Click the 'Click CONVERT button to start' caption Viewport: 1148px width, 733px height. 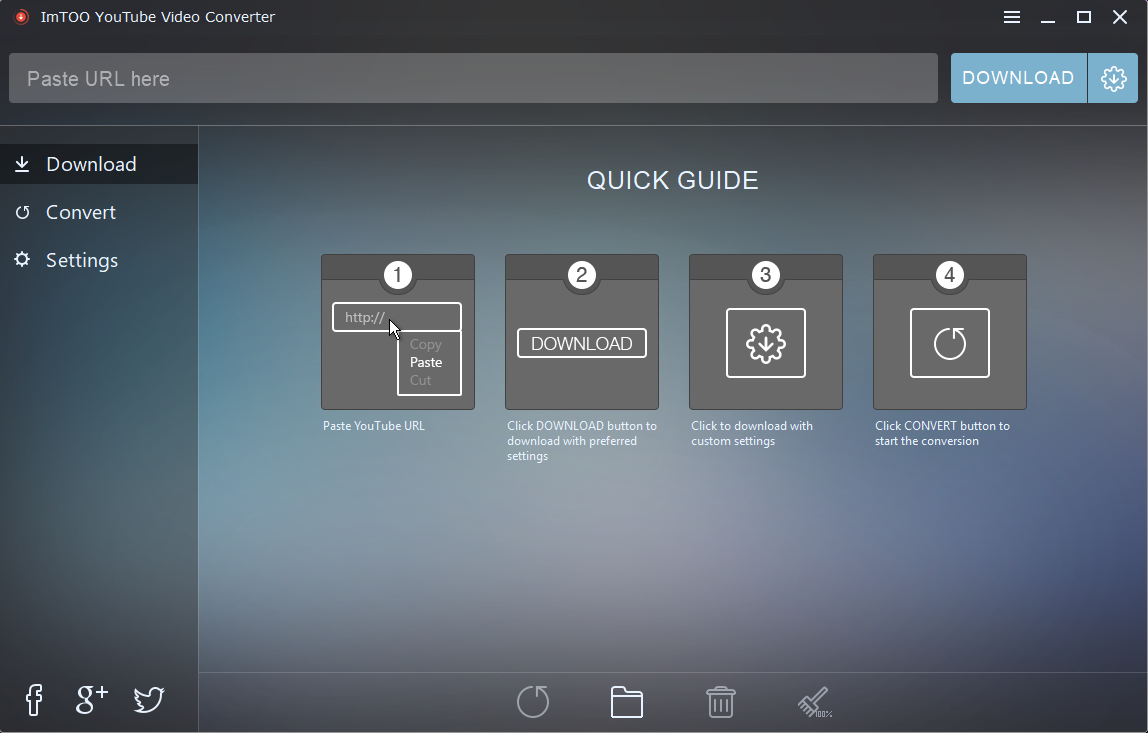click(942, 434)
